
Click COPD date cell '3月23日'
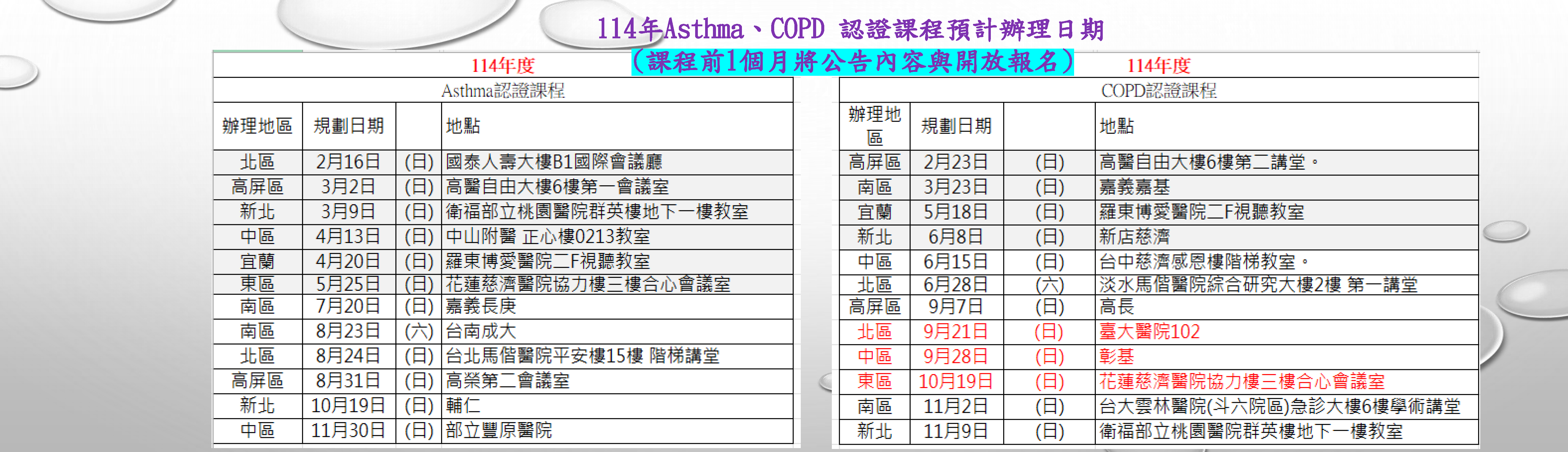[x=956, y=187]
